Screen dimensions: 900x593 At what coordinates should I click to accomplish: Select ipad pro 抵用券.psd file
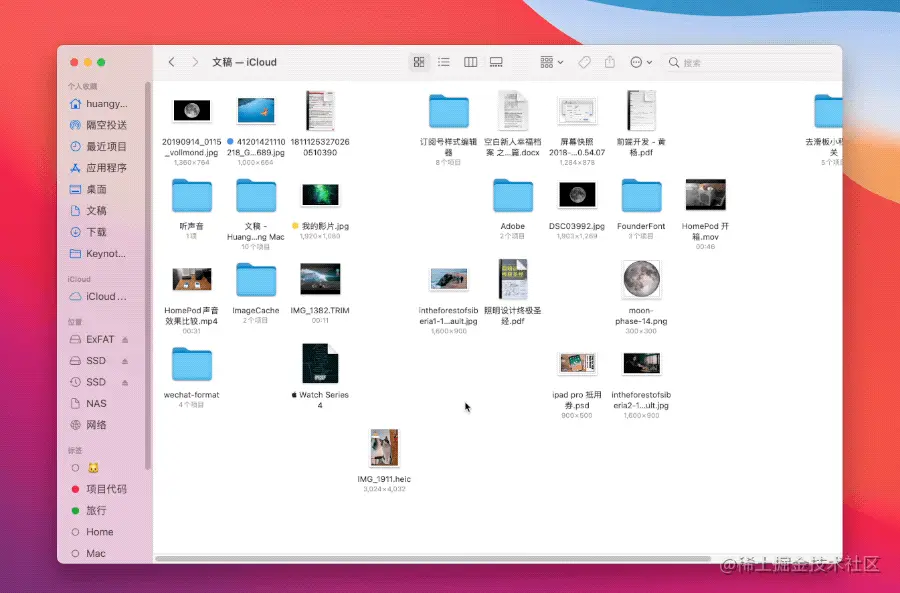(x=577, y=363)
